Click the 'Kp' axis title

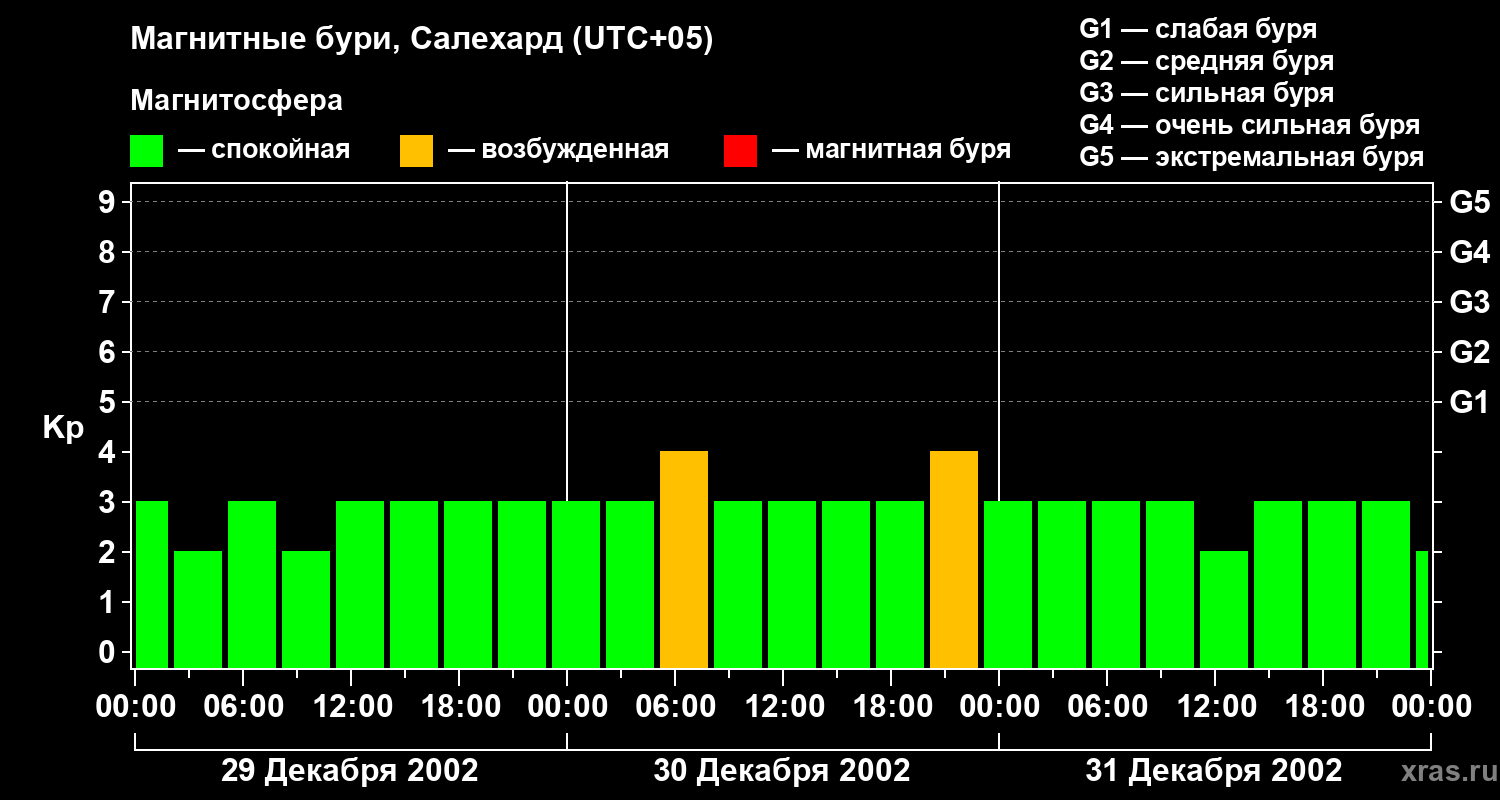click(63, 428)
